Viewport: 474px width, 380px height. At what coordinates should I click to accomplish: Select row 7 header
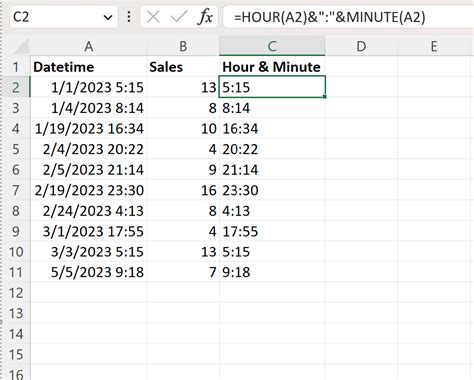tap(15, 190)
